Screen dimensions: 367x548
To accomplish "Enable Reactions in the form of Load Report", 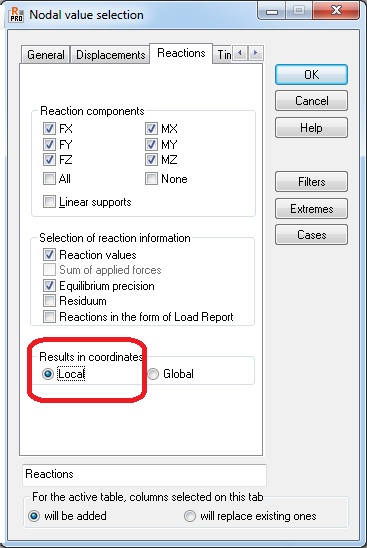I will point(49,317).
